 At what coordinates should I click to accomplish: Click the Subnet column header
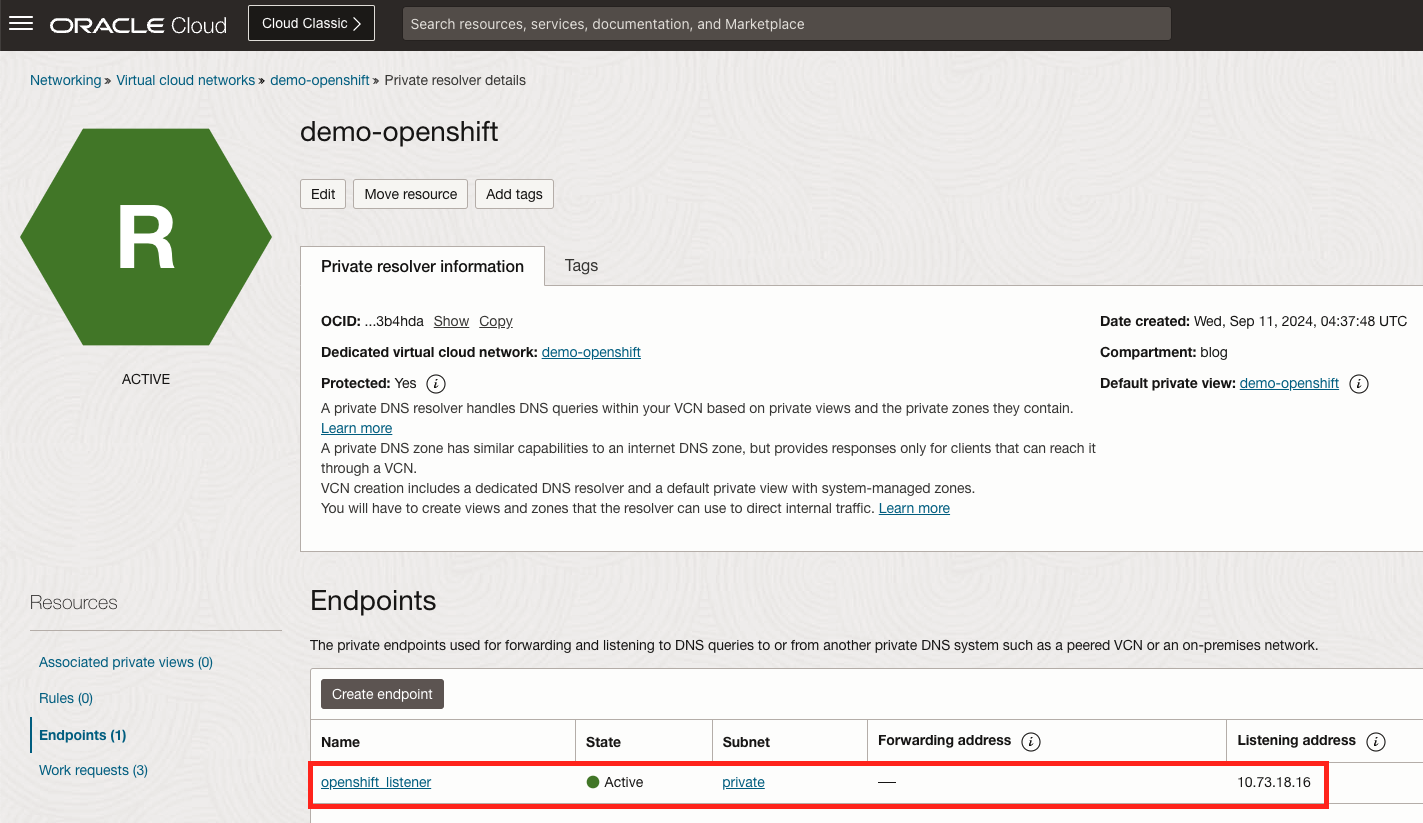[x=746, y=742]
